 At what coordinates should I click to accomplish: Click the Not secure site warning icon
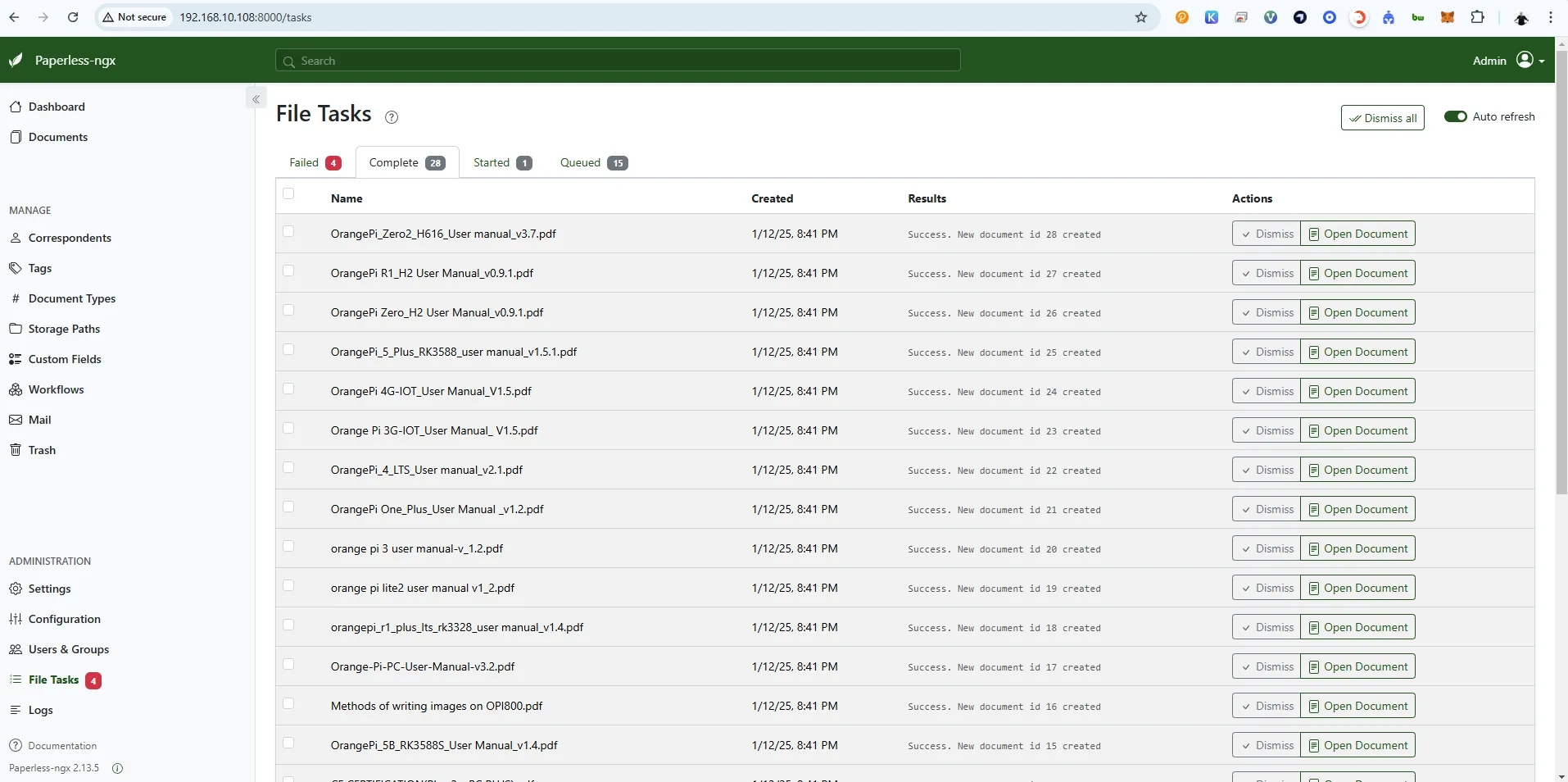107,17
